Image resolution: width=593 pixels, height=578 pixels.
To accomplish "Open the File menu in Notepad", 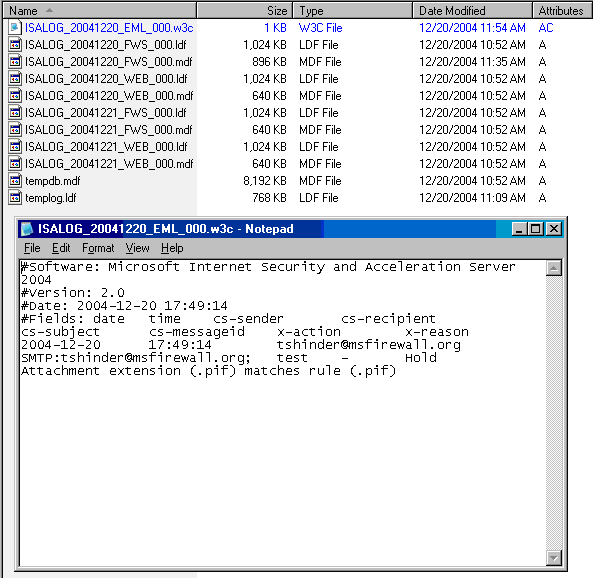I will click(32, 248).
